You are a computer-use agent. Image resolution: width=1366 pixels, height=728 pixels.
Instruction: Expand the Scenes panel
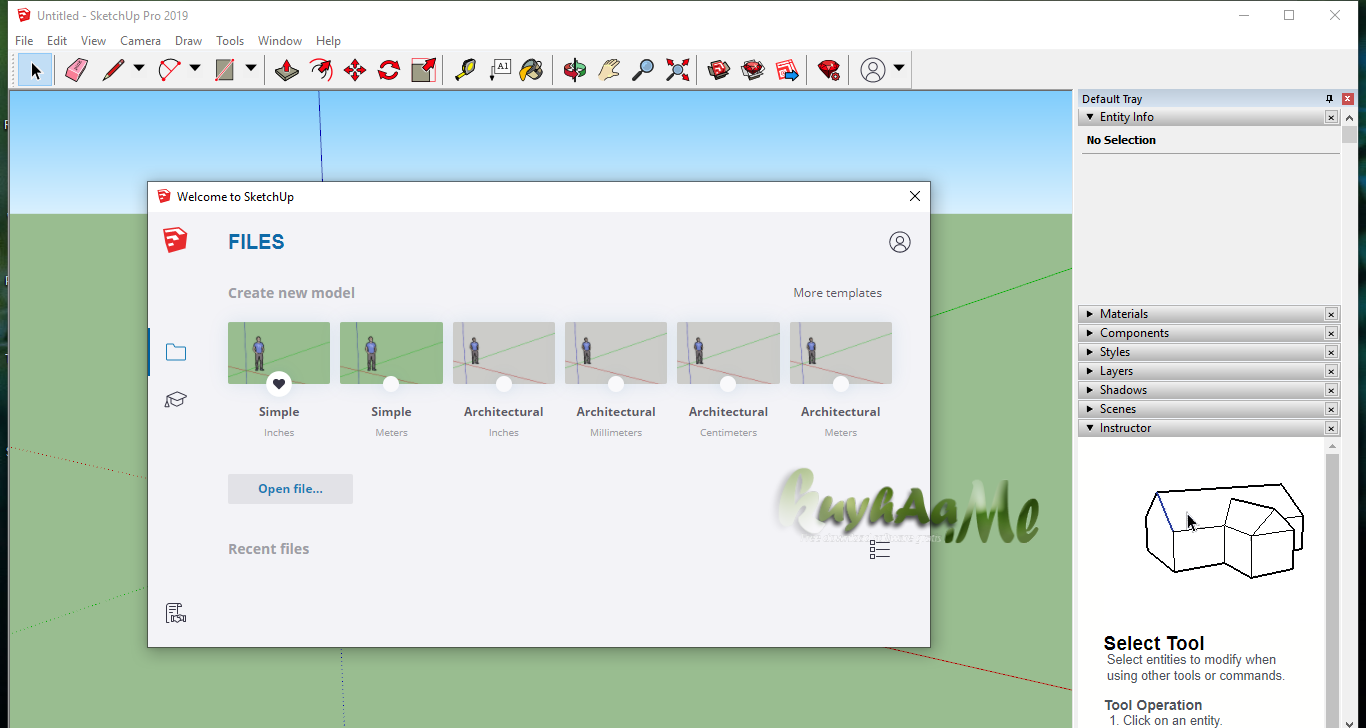[x=1088, y=409]
